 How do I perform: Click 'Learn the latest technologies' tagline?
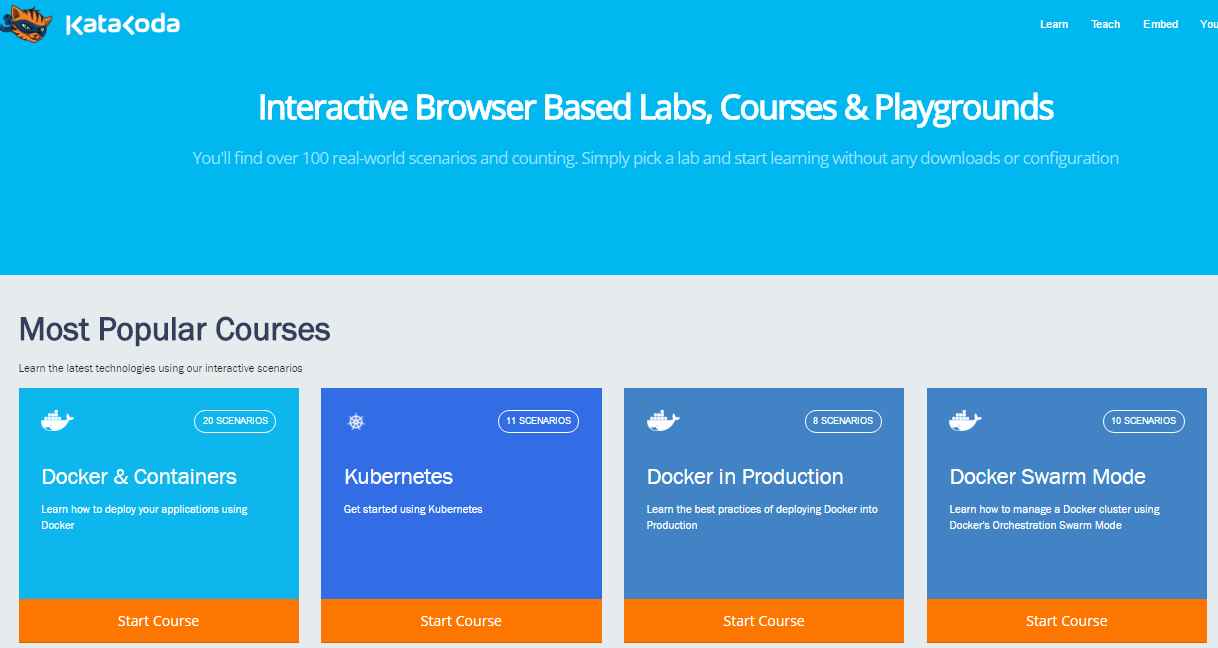161,368
